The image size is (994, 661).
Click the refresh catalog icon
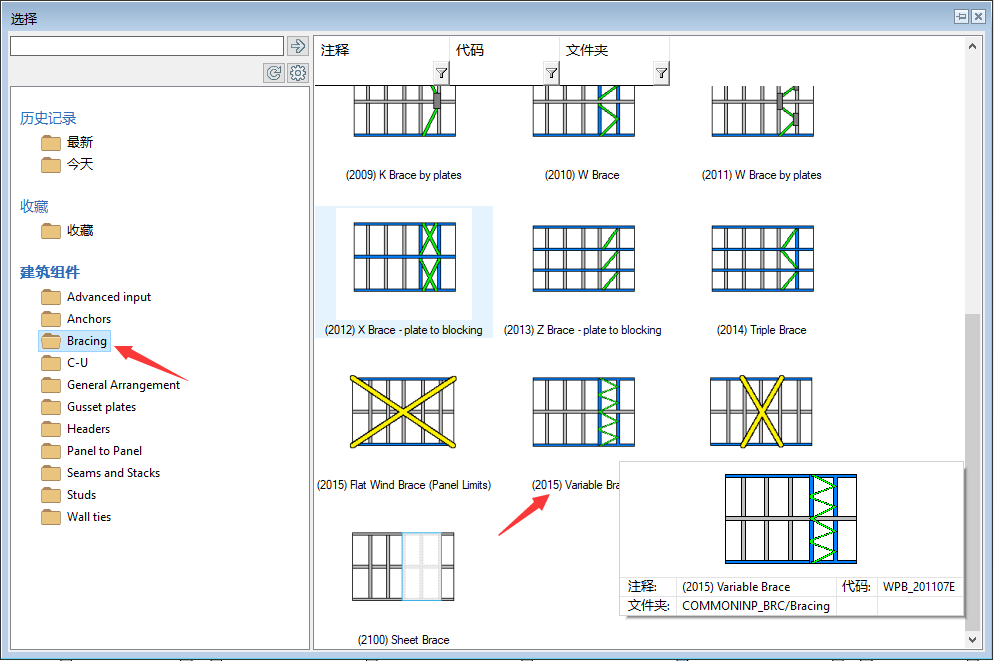tap(274, 73)
